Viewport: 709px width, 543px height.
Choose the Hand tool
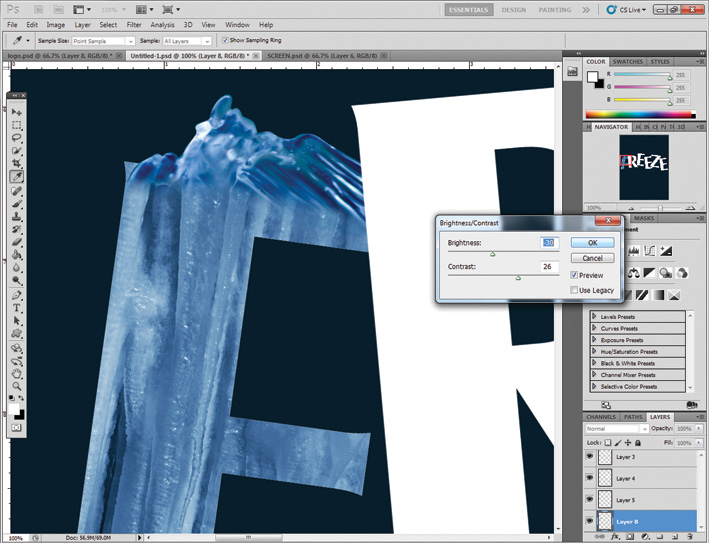tap(17, 372)
